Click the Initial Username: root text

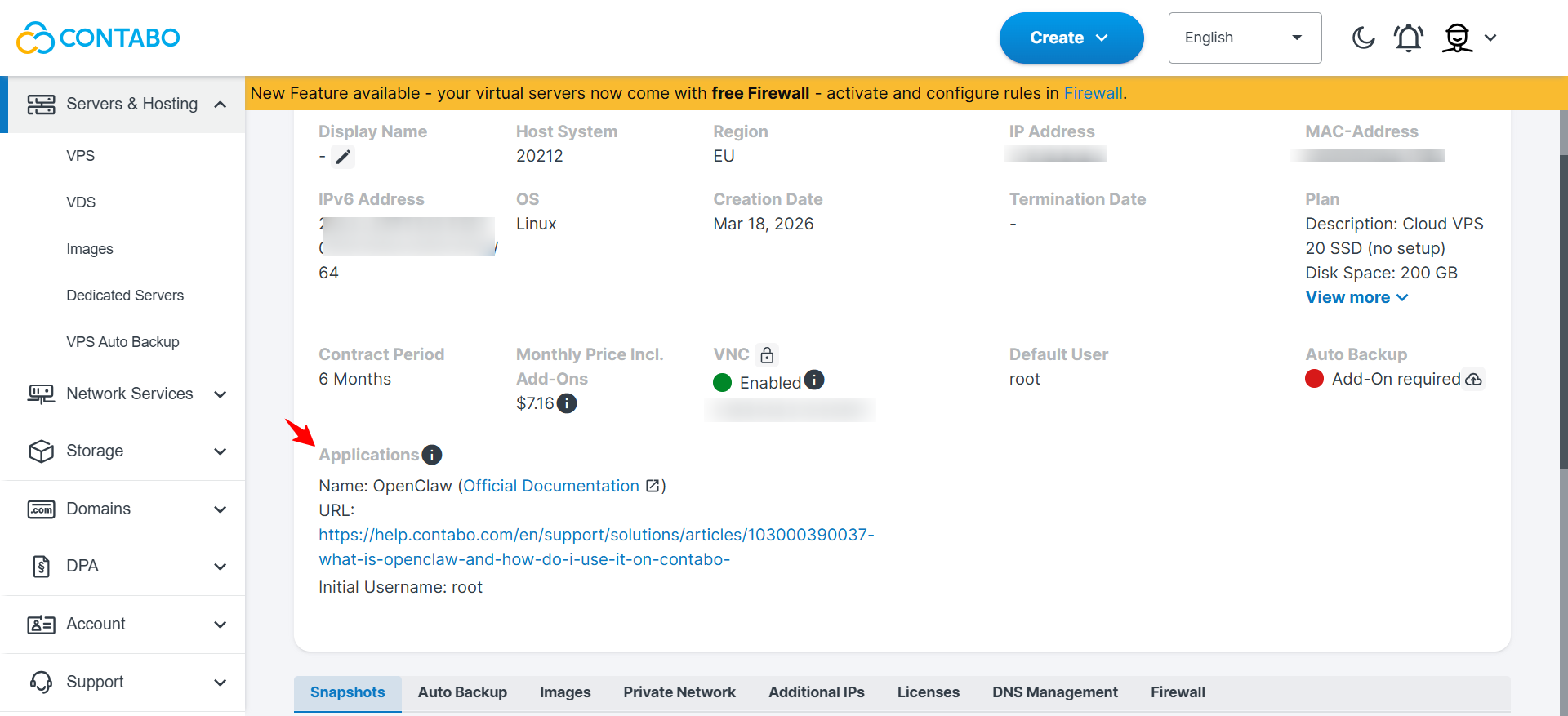[x=400, y=588]
